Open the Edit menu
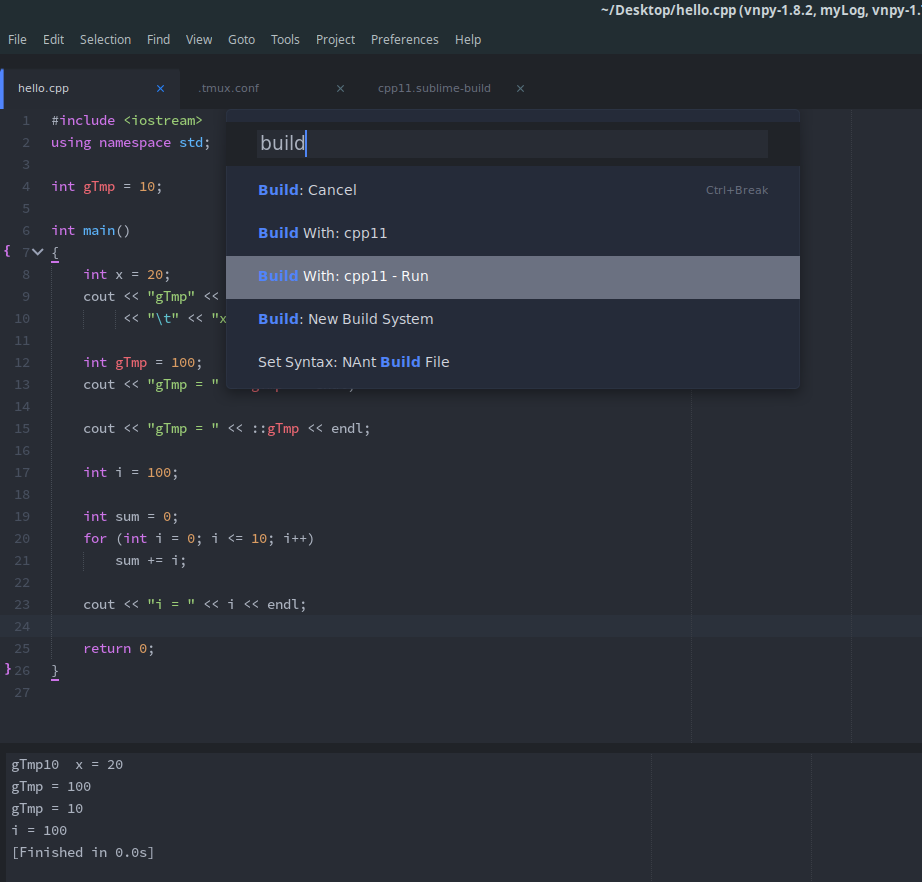This screenshot has width=922, height=882. click(x=54, y=39)
